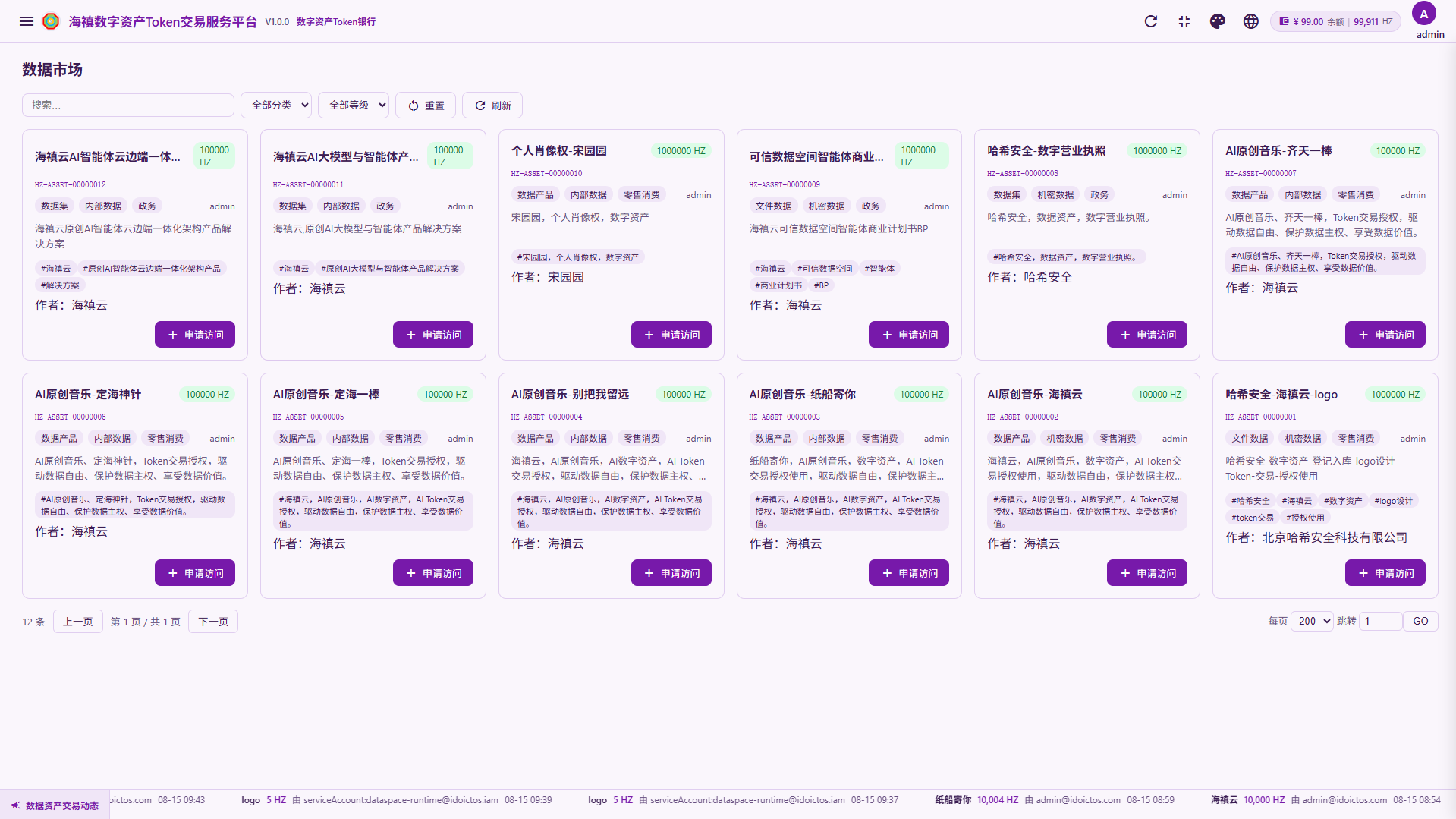Toggle fullscreen mode icon
The image size is (1456, 819).
pyautogui.click(x=1184, y=21)
